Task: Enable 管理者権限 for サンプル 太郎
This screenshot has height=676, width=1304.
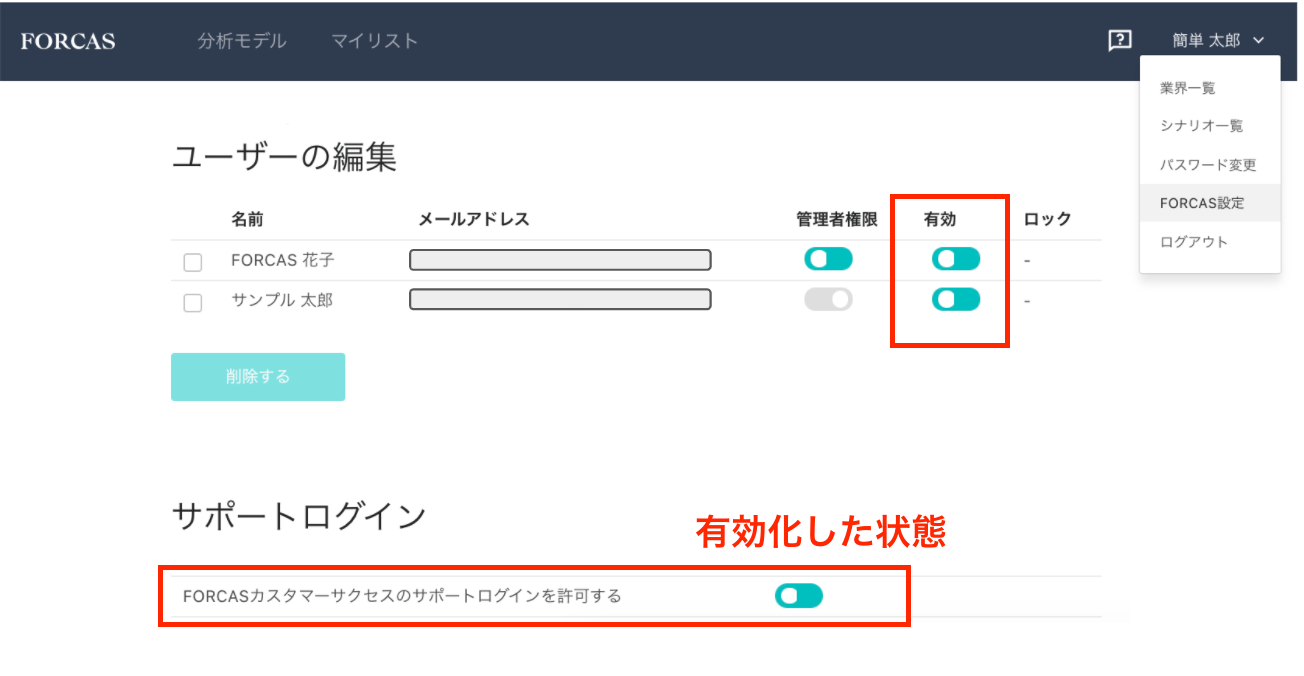Action: 828,299
